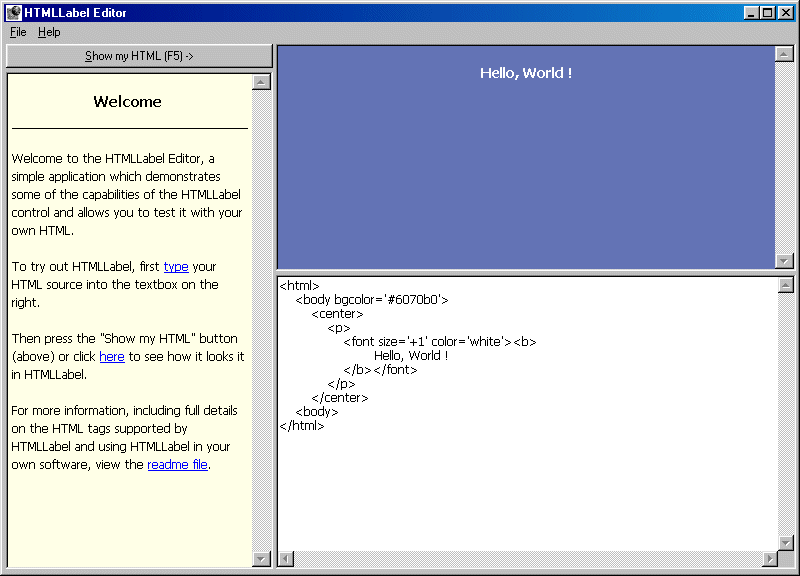Viewport: 800px width, 576px height.
Task: Click the closing </html> line in the editor
Action: point(302,426)
